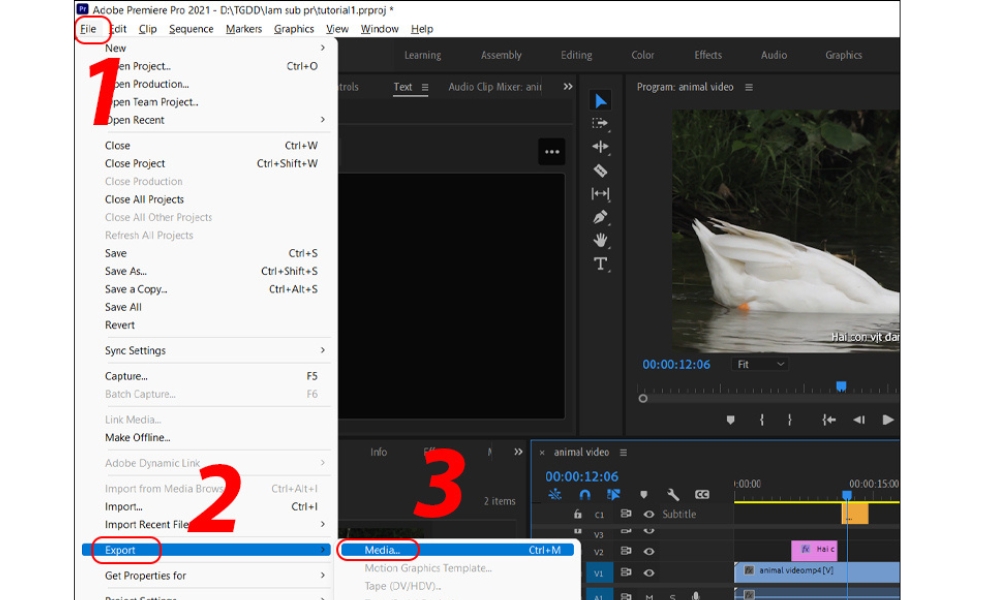1000x600 pixels.
Task: Close the animal video timeline tab
Action: [x=542, y=453]
